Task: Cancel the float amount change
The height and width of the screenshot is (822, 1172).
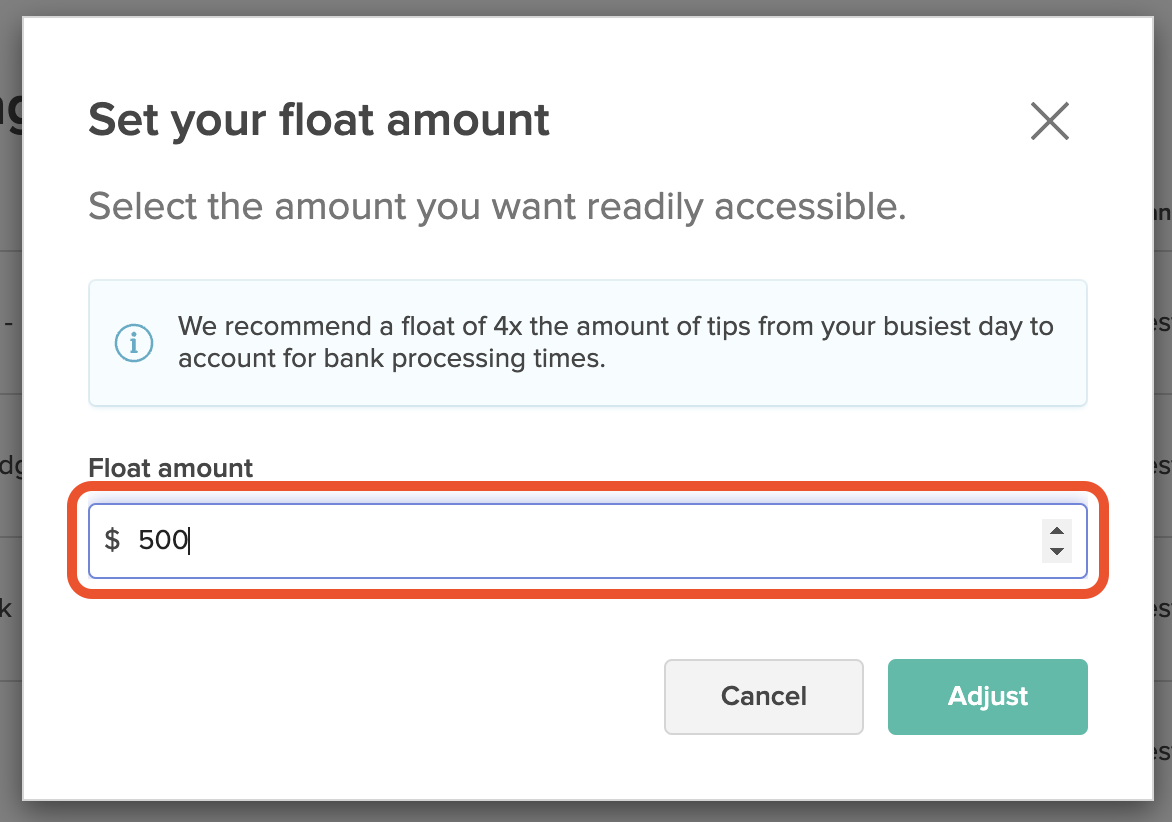Action: tap(763, 696)
